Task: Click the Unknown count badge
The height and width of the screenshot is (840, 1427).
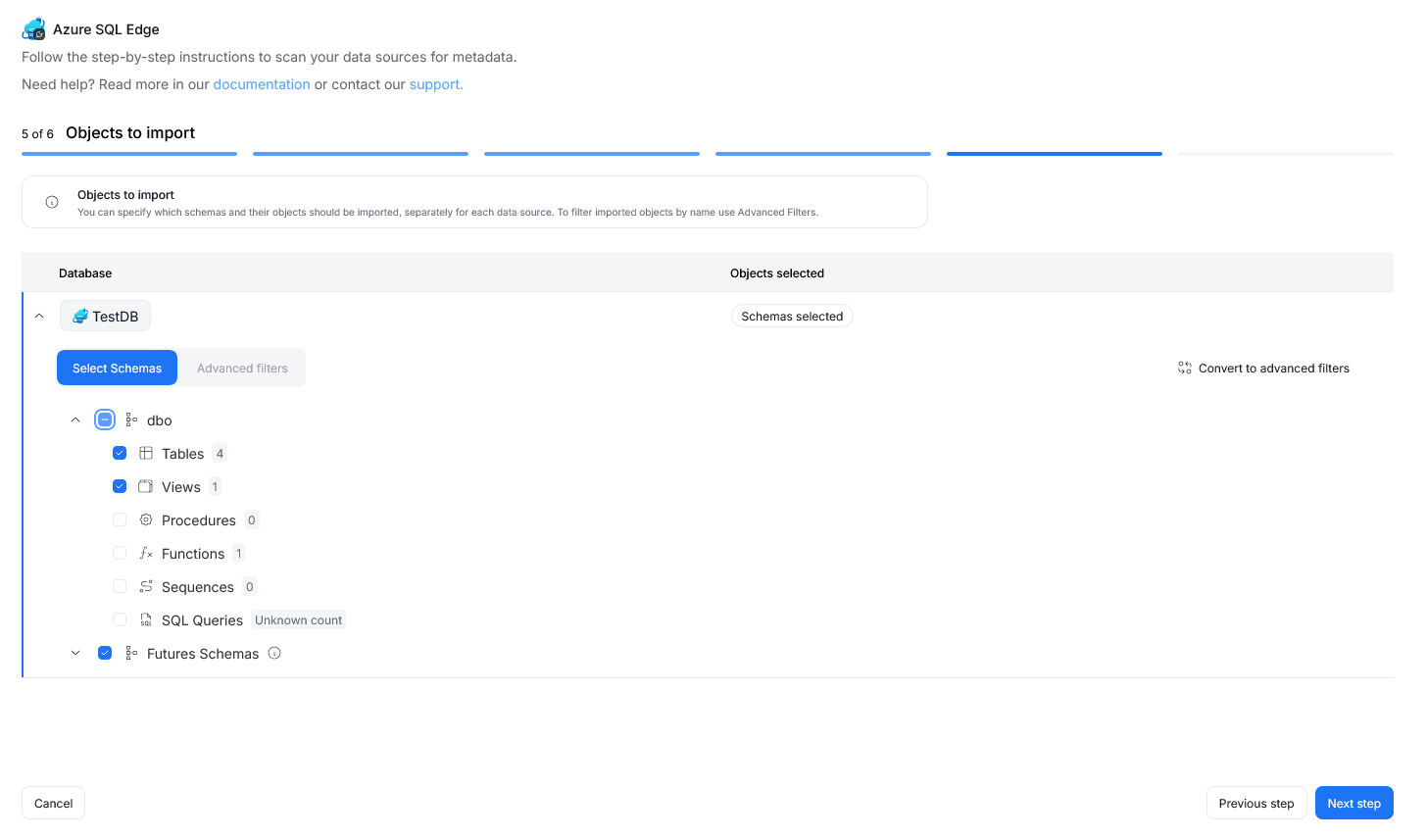Action: pyautogui.click(x=298, y=620)
